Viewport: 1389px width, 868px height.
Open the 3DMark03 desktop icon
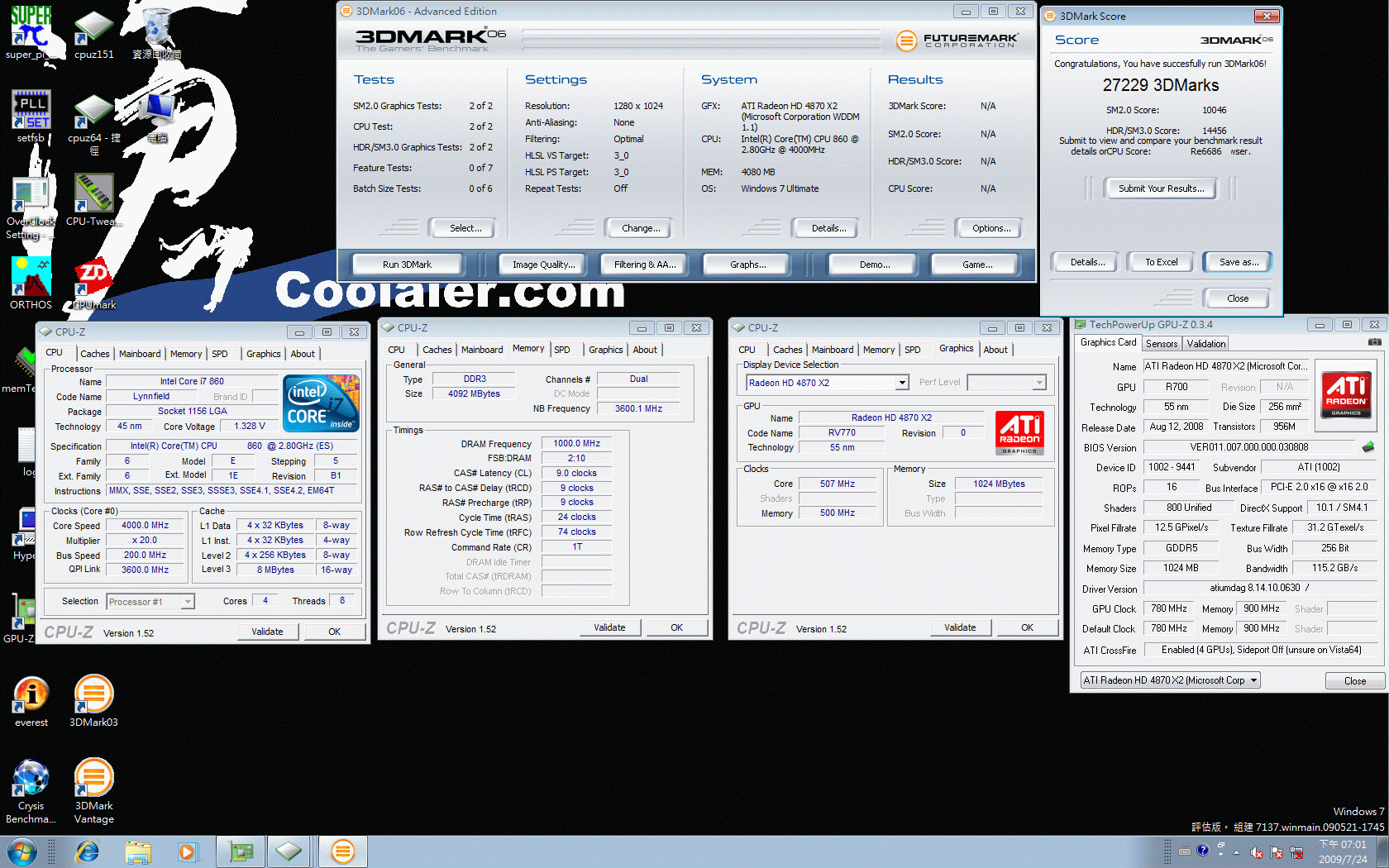coord(93,701)
